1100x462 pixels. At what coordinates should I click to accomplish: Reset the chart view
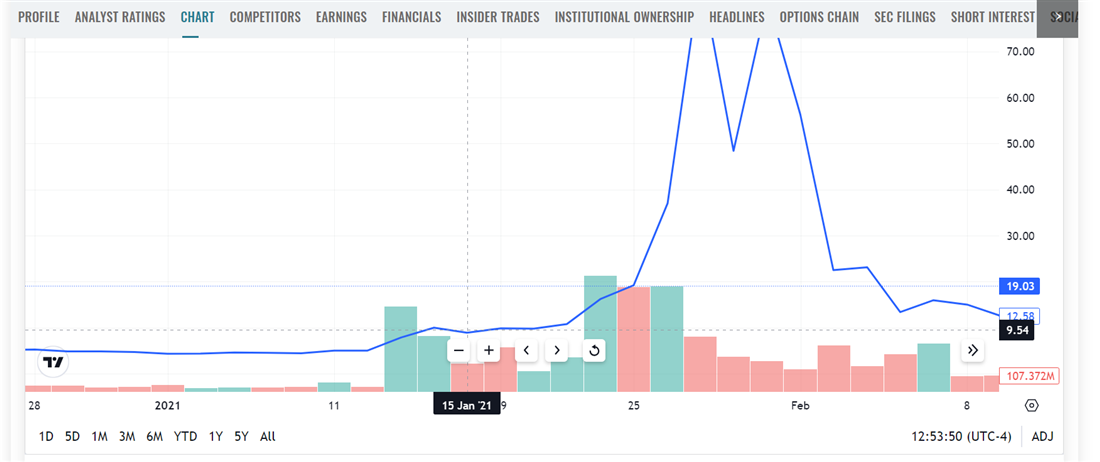point(594,350)
